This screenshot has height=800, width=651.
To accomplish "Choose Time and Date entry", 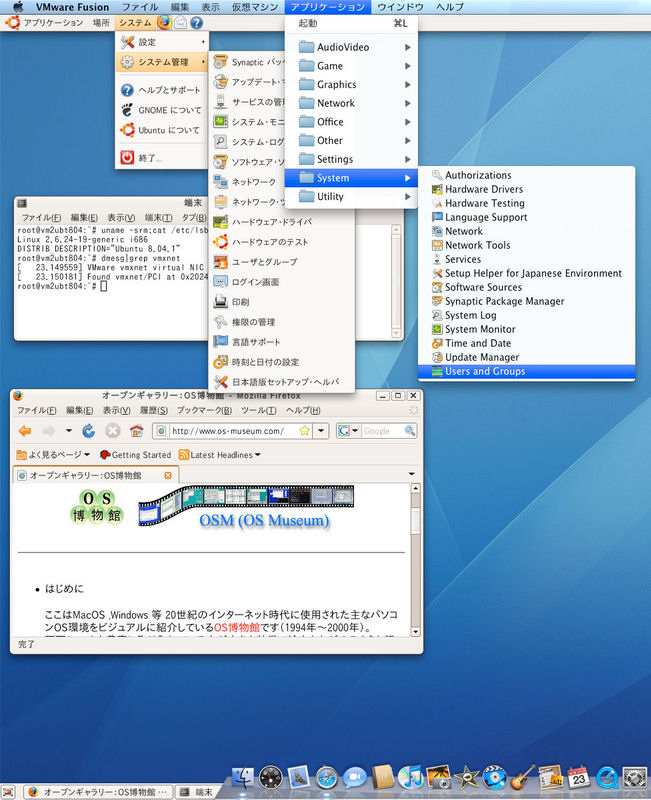I will tap(527, 343).
